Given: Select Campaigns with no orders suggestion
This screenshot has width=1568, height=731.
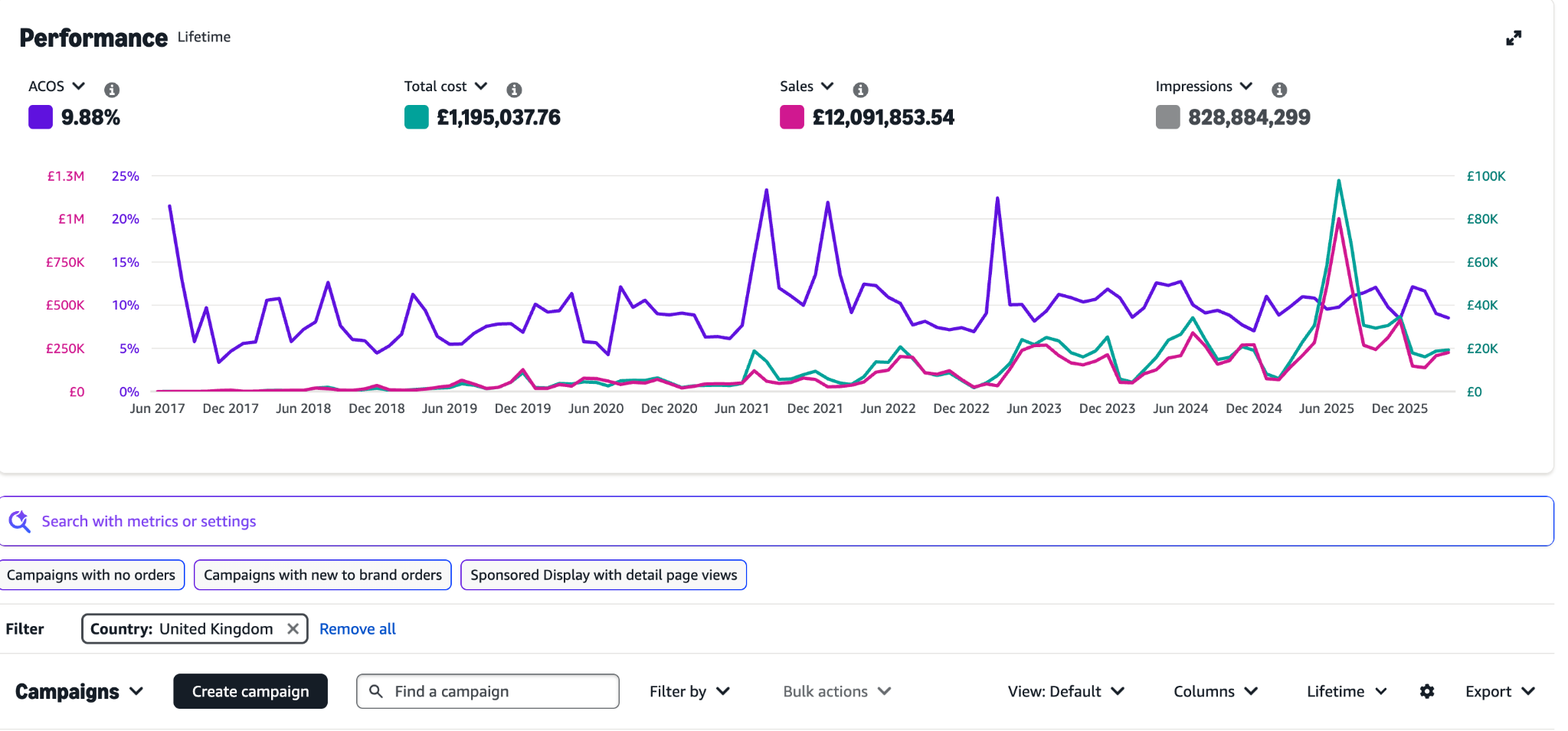Looking at the screenshot, I should click(91, 575).
